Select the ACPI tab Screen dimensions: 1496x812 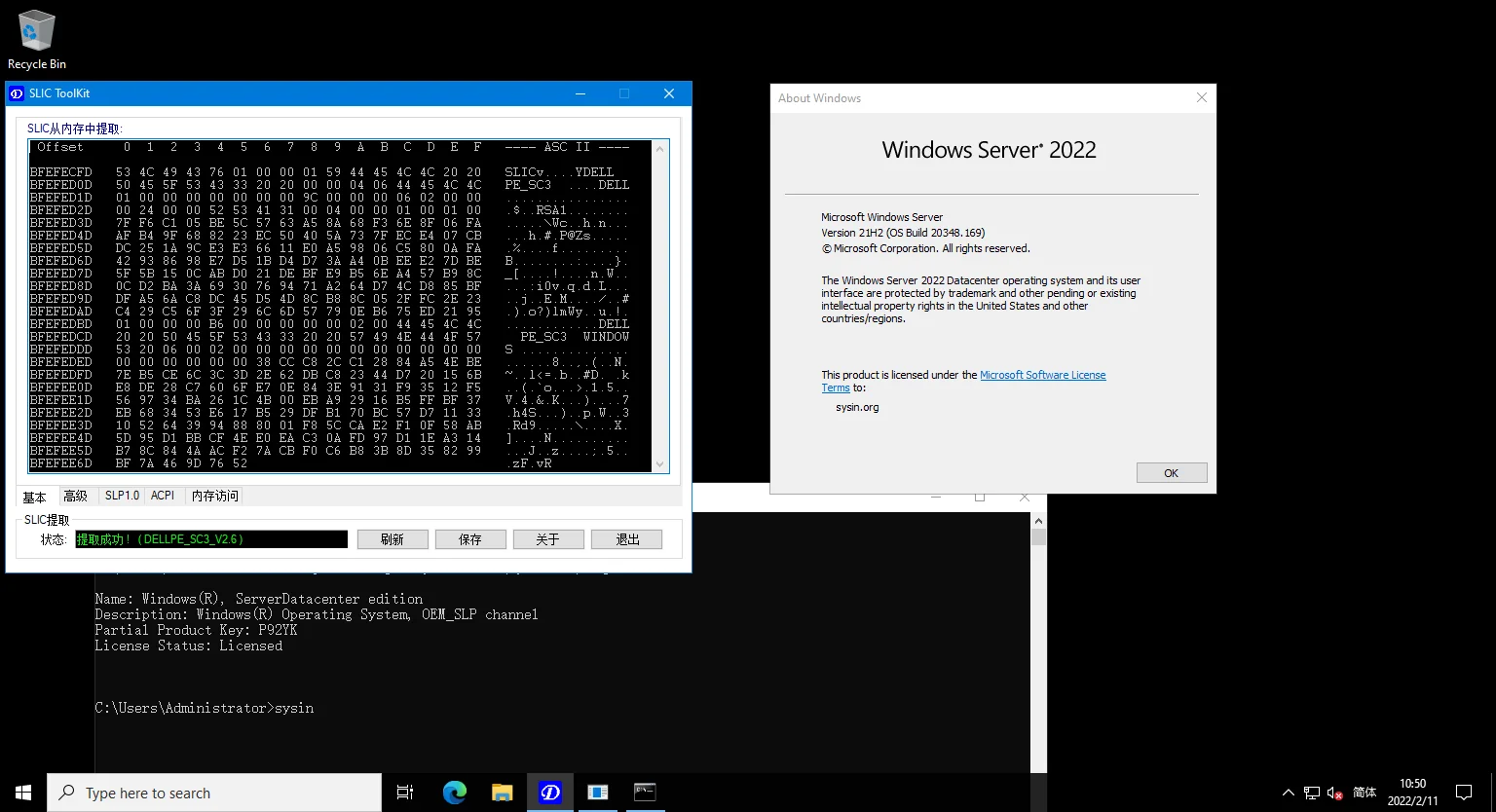coord(163,496)
